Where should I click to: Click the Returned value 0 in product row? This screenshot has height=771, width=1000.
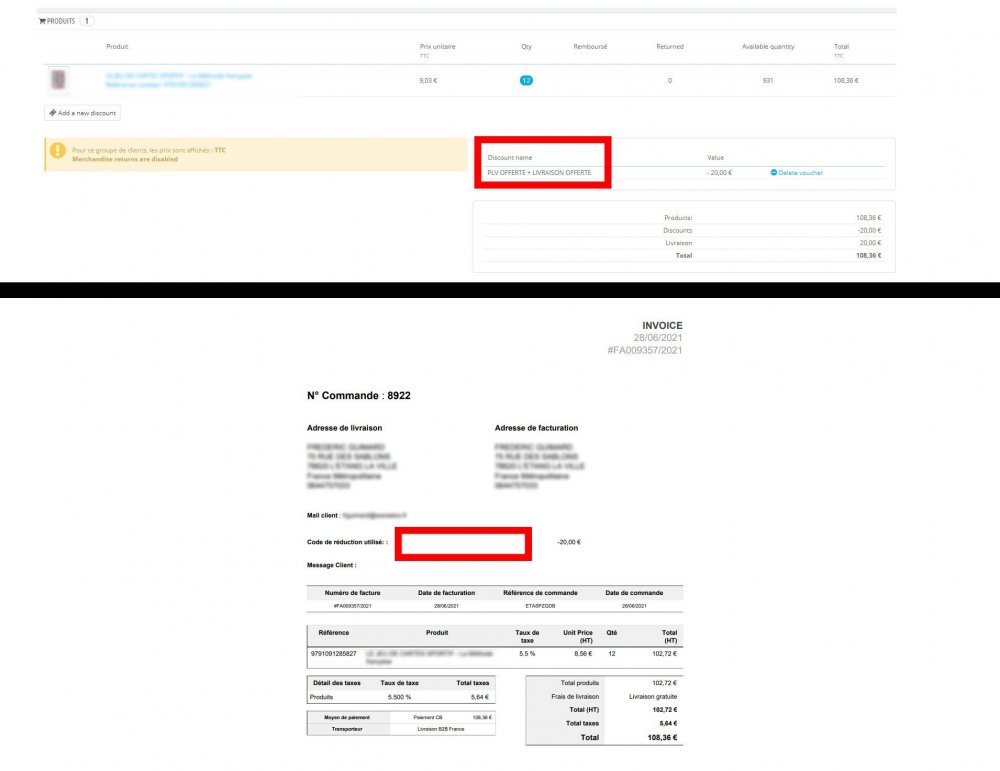(670, 80)
